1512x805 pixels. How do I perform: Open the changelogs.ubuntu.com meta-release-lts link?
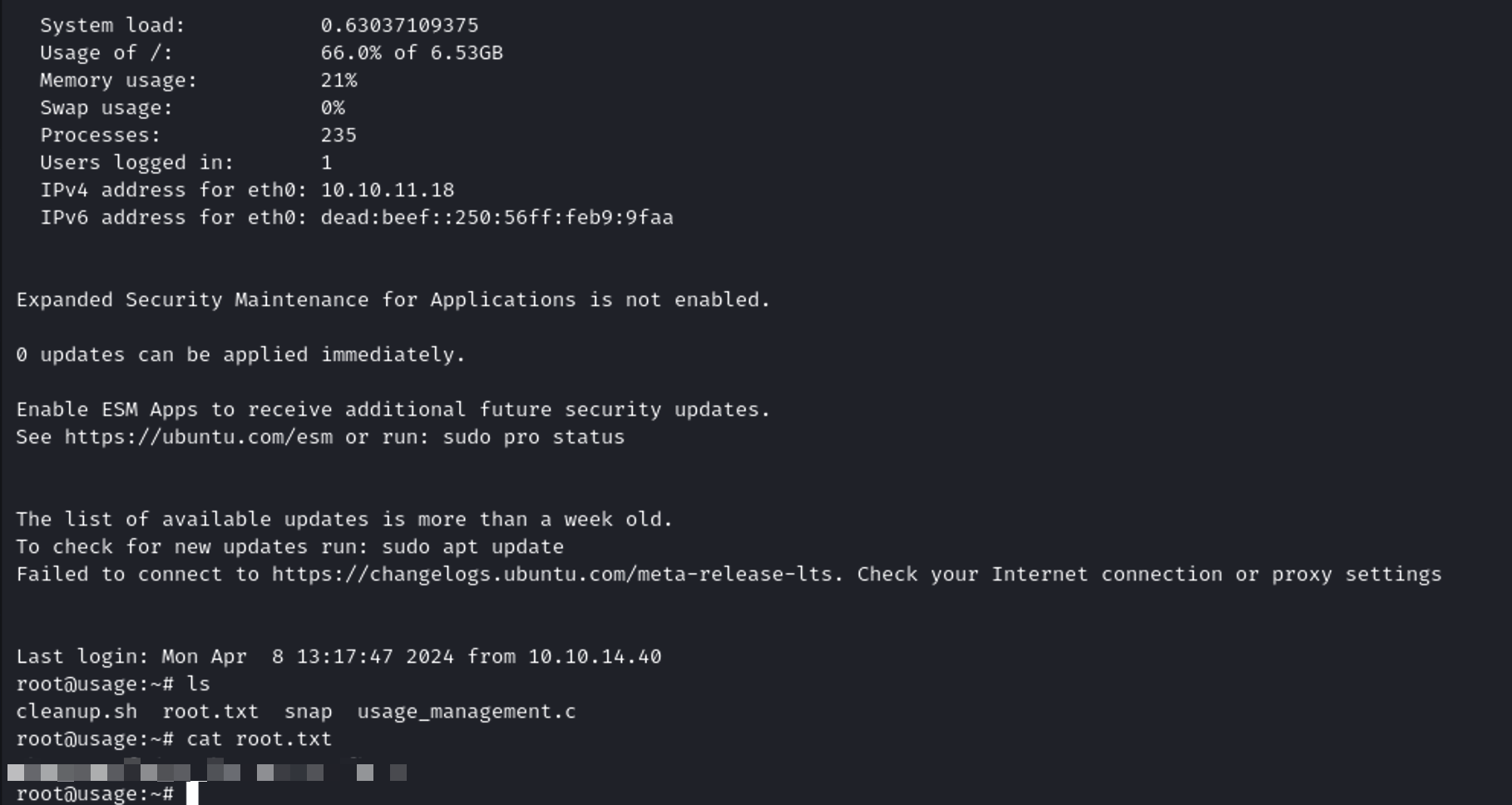556,575
